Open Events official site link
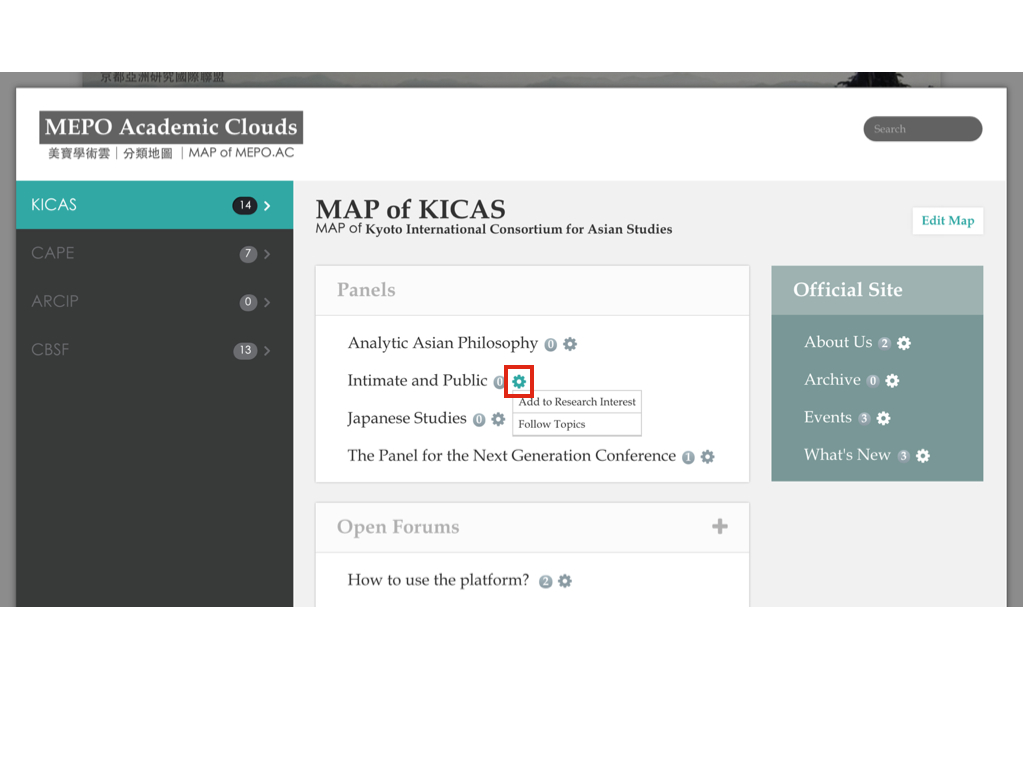 (x=827, y=418)
